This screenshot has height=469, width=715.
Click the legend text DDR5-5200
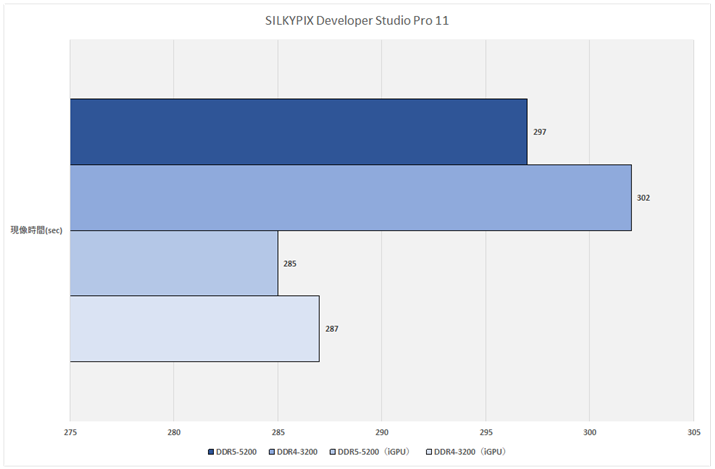pyautogui.click(x=236, y=452)
